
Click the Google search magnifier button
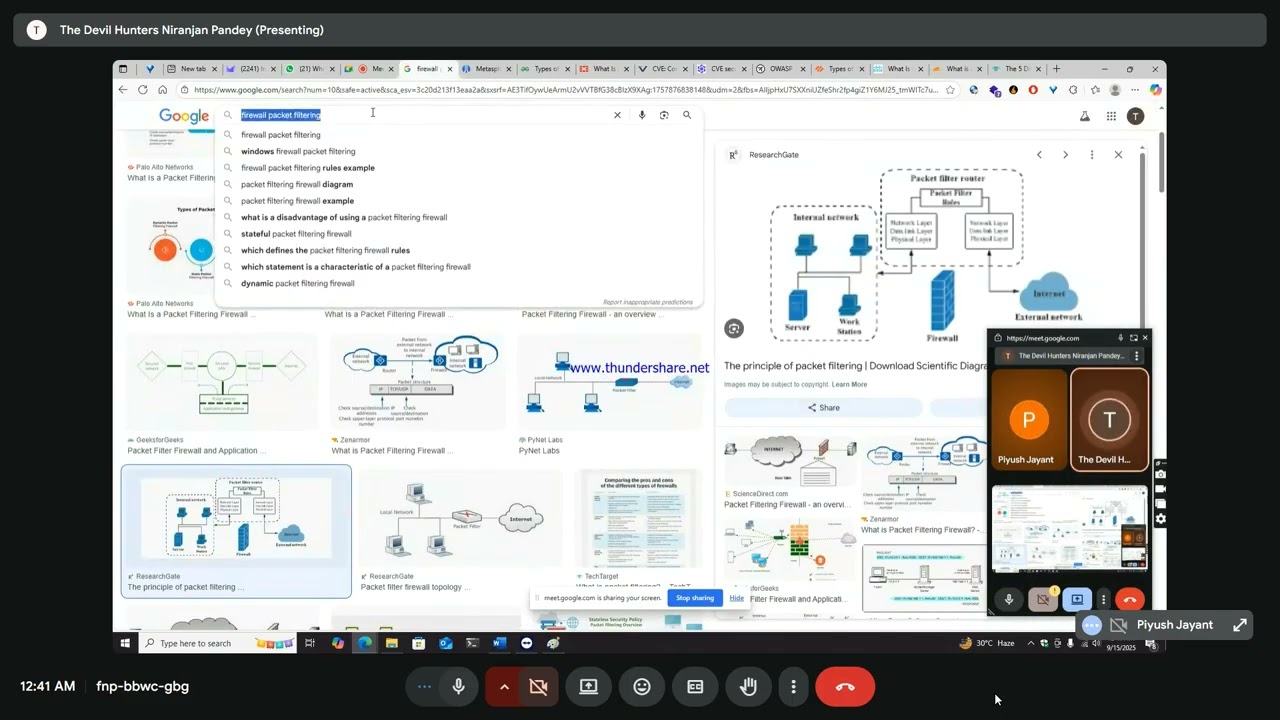point(687,115)
